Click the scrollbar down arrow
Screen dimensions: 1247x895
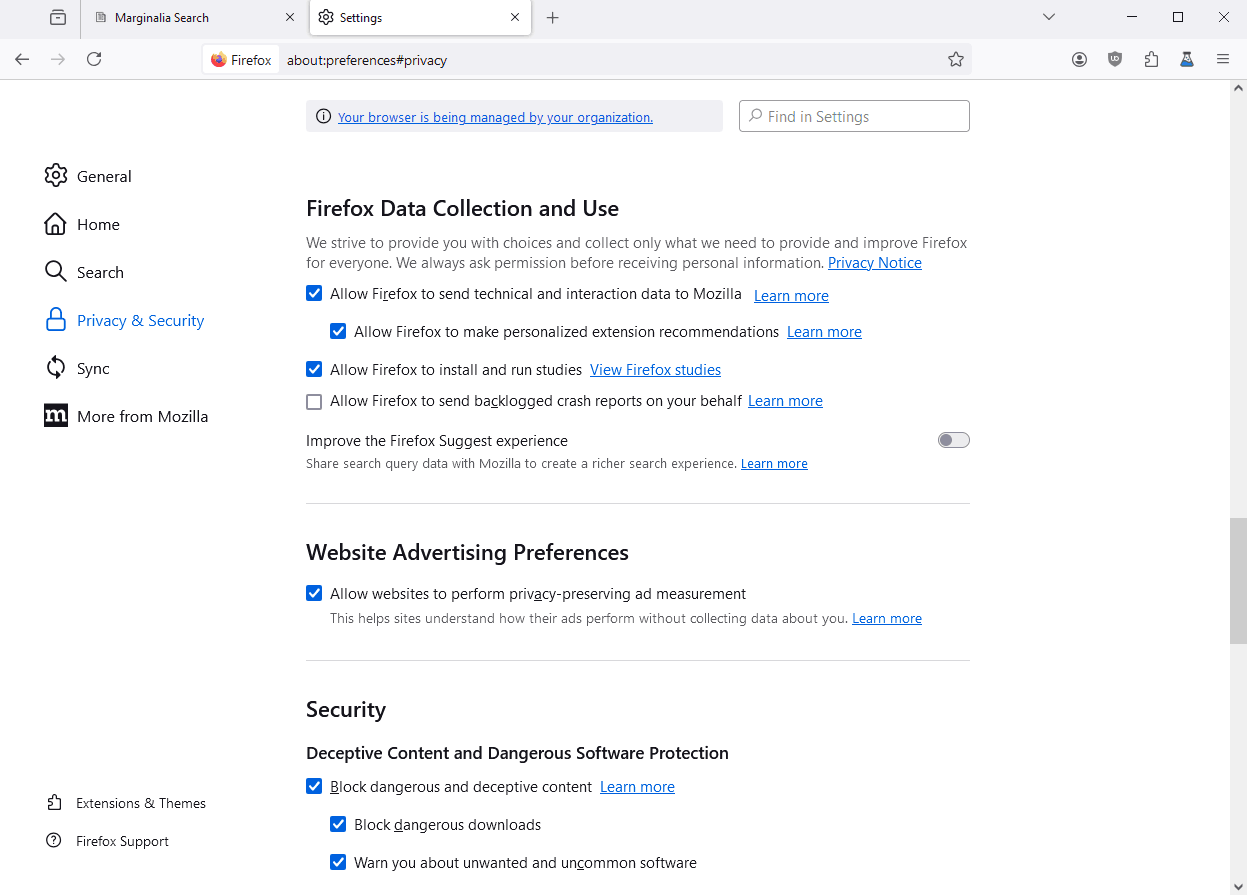(1238, 886)
